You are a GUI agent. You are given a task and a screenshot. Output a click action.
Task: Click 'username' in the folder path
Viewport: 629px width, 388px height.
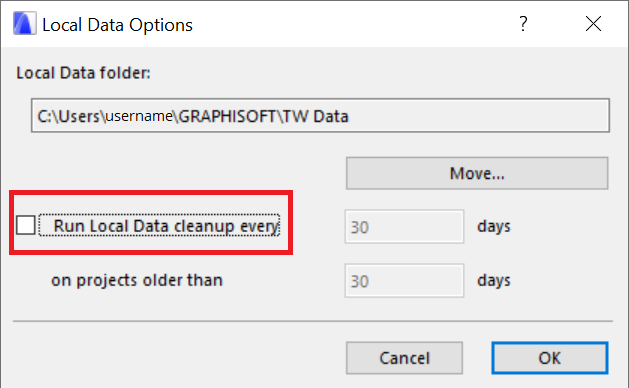click(x=139, y=116)
